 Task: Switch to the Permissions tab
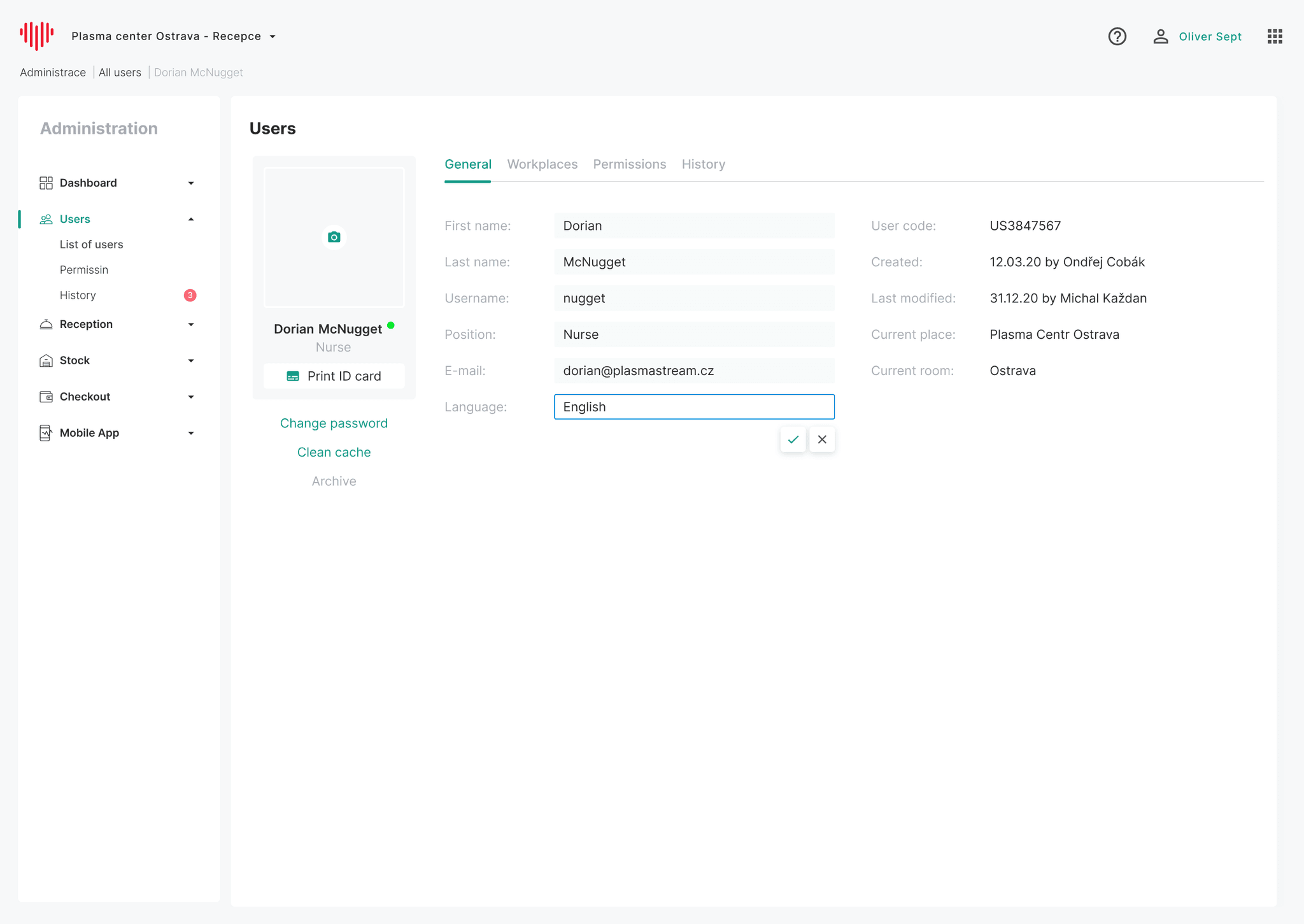629,164
